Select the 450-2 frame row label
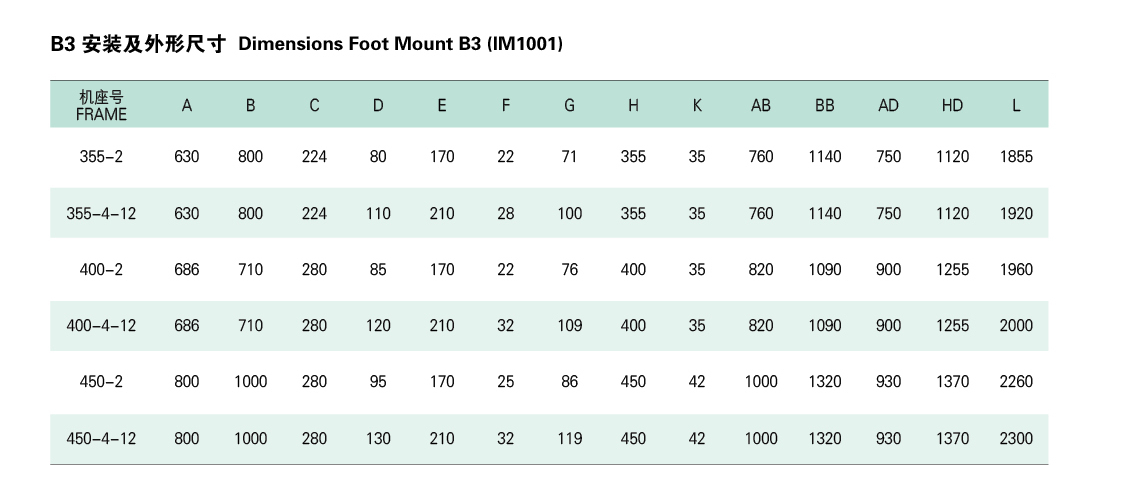This screenshot has width=1130, height=485. click(x=101, y=381)
